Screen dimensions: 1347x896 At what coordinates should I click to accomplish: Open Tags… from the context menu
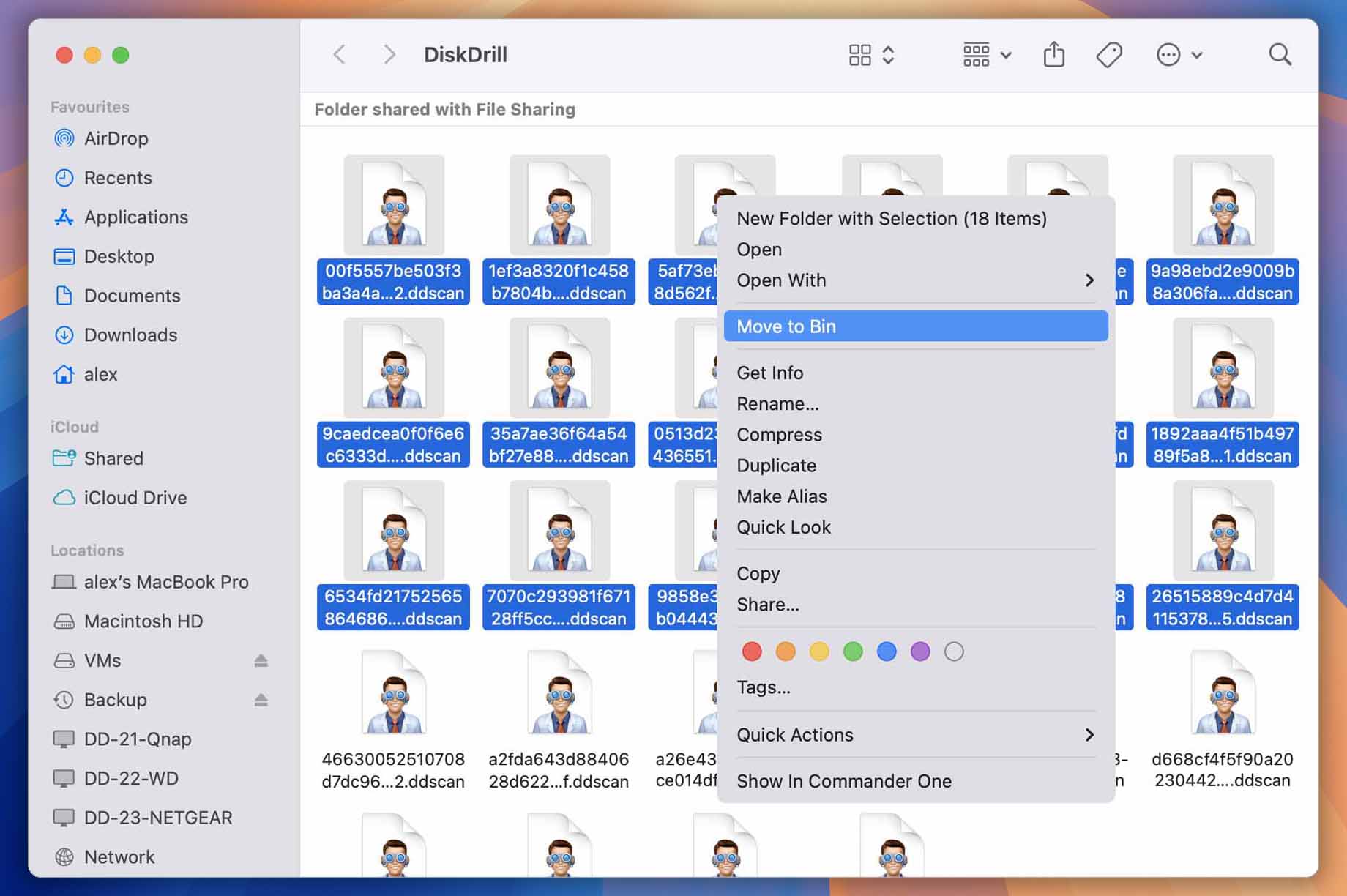pos(915,687)
